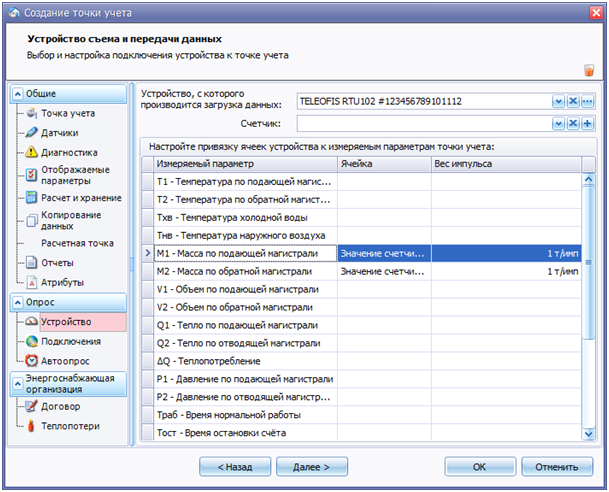Click the Точка учета icon in sidebar
Viewport: 609px width, 492px height.
coord(31,113)
